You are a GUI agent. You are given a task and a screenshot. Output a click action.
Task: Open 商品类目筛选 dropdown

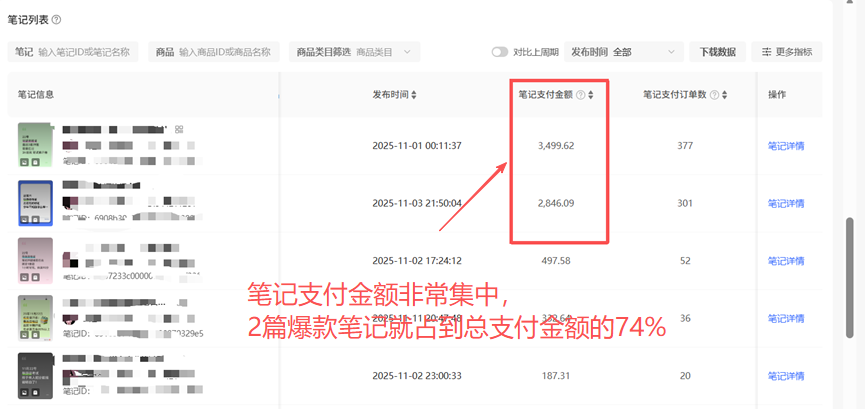pyautogui.click(x=355, y=52)
